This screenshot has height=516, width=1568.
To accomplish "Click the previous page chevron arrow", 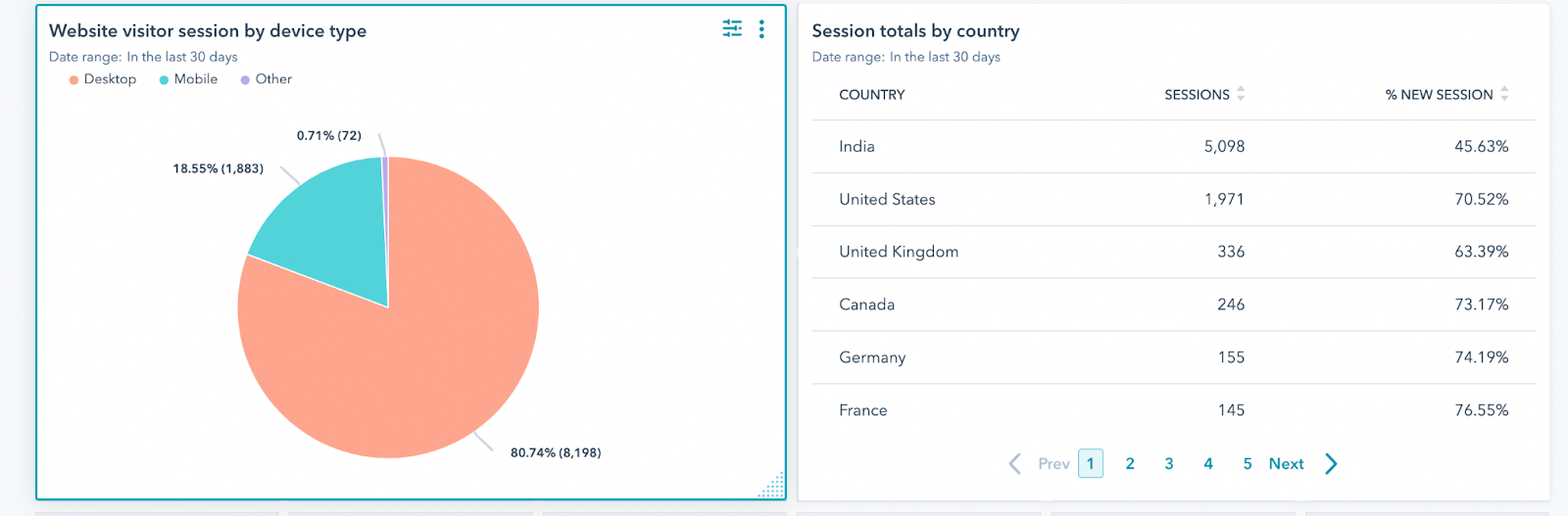I will (x=1014, y=464).
